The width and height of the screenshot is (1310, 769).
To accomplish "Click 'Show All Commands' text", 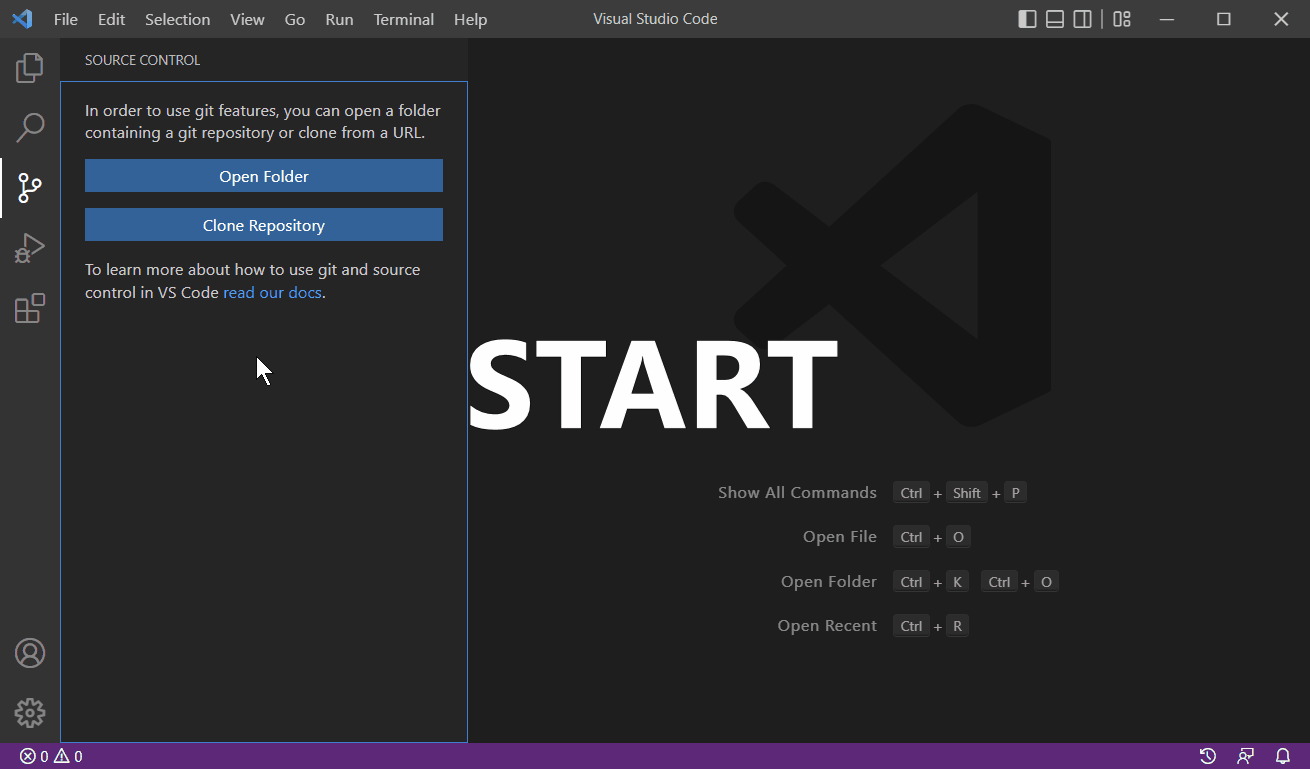I will point(797,493).
